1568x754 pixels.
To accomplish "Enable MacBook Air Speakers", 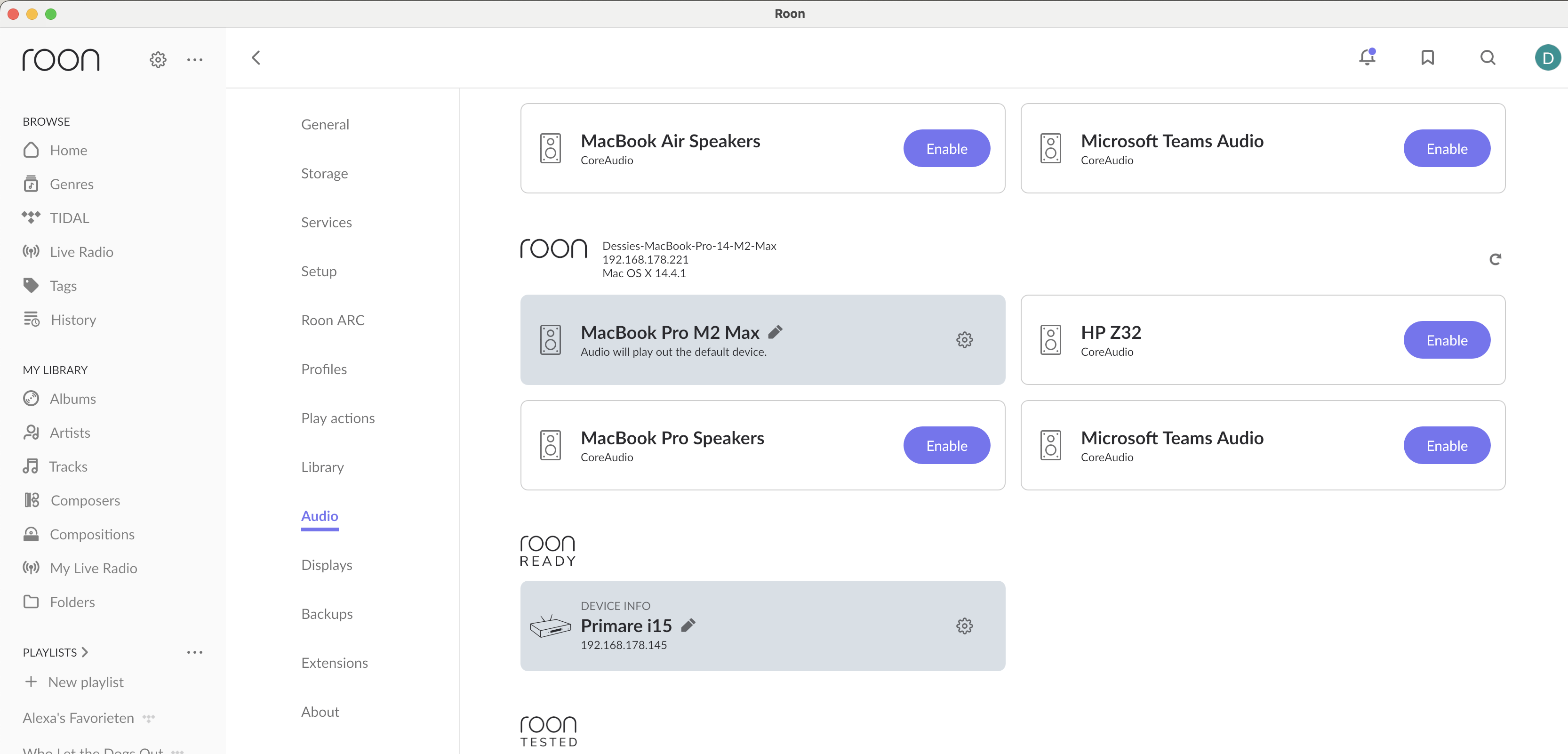I will [x=946, y=148].
